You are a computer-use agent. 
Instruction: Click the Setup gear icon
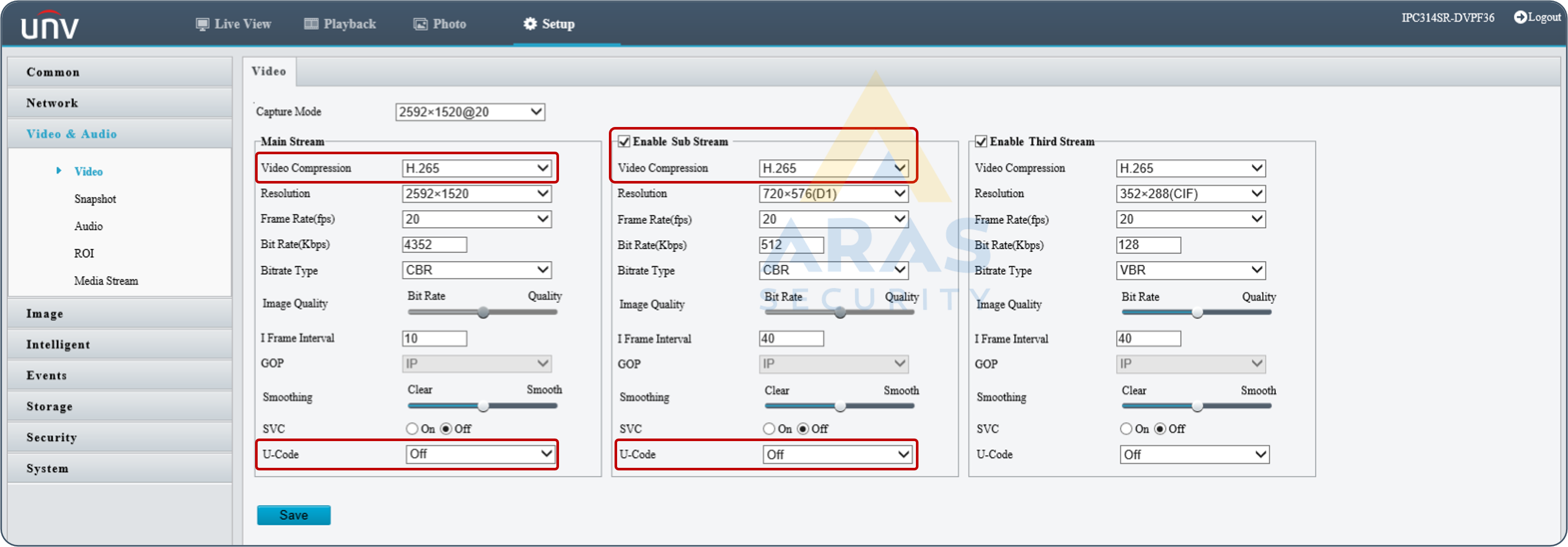click(530, 24)
